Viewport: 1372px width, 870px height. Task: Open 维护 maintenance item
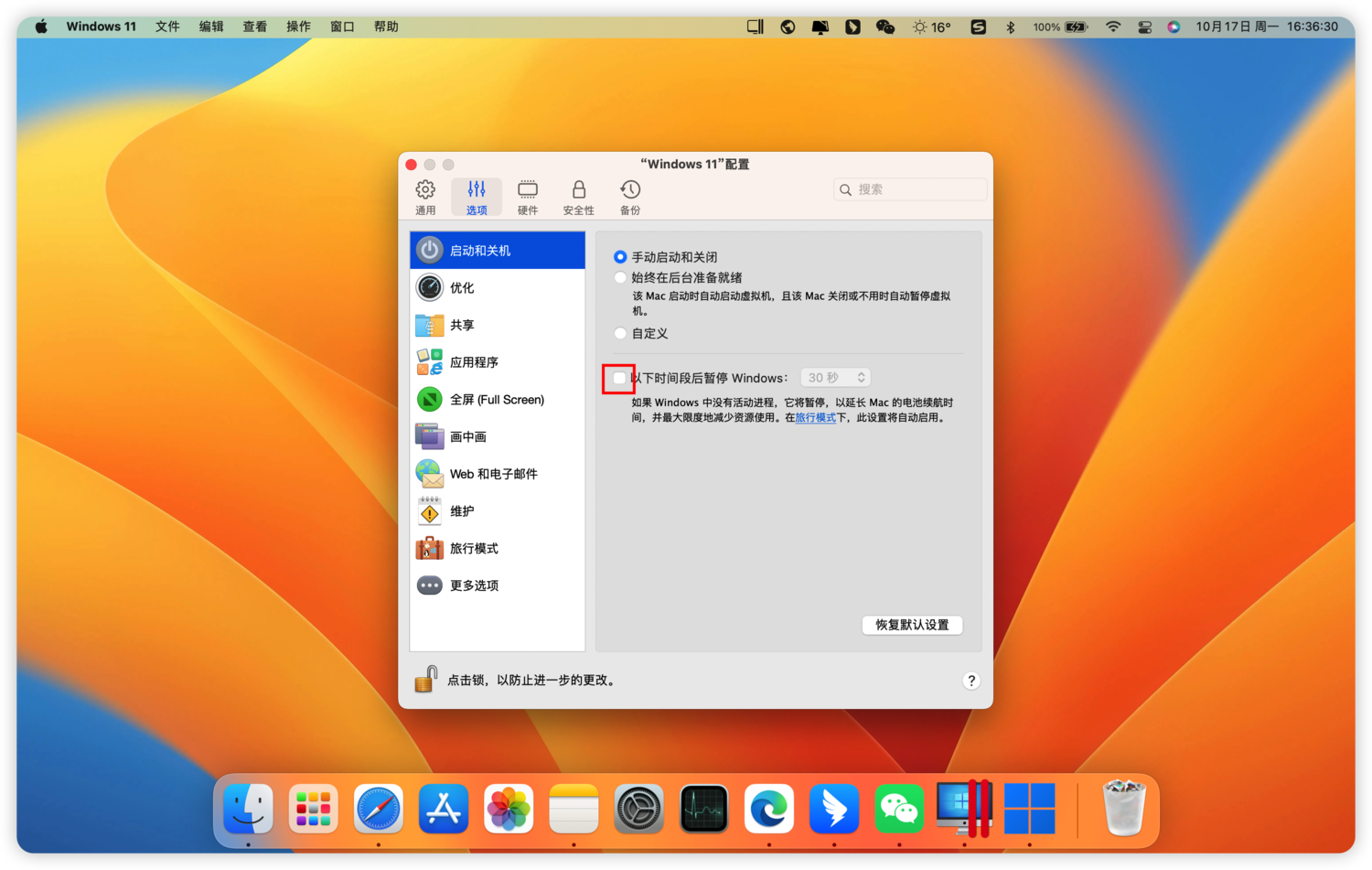point(498,510)
